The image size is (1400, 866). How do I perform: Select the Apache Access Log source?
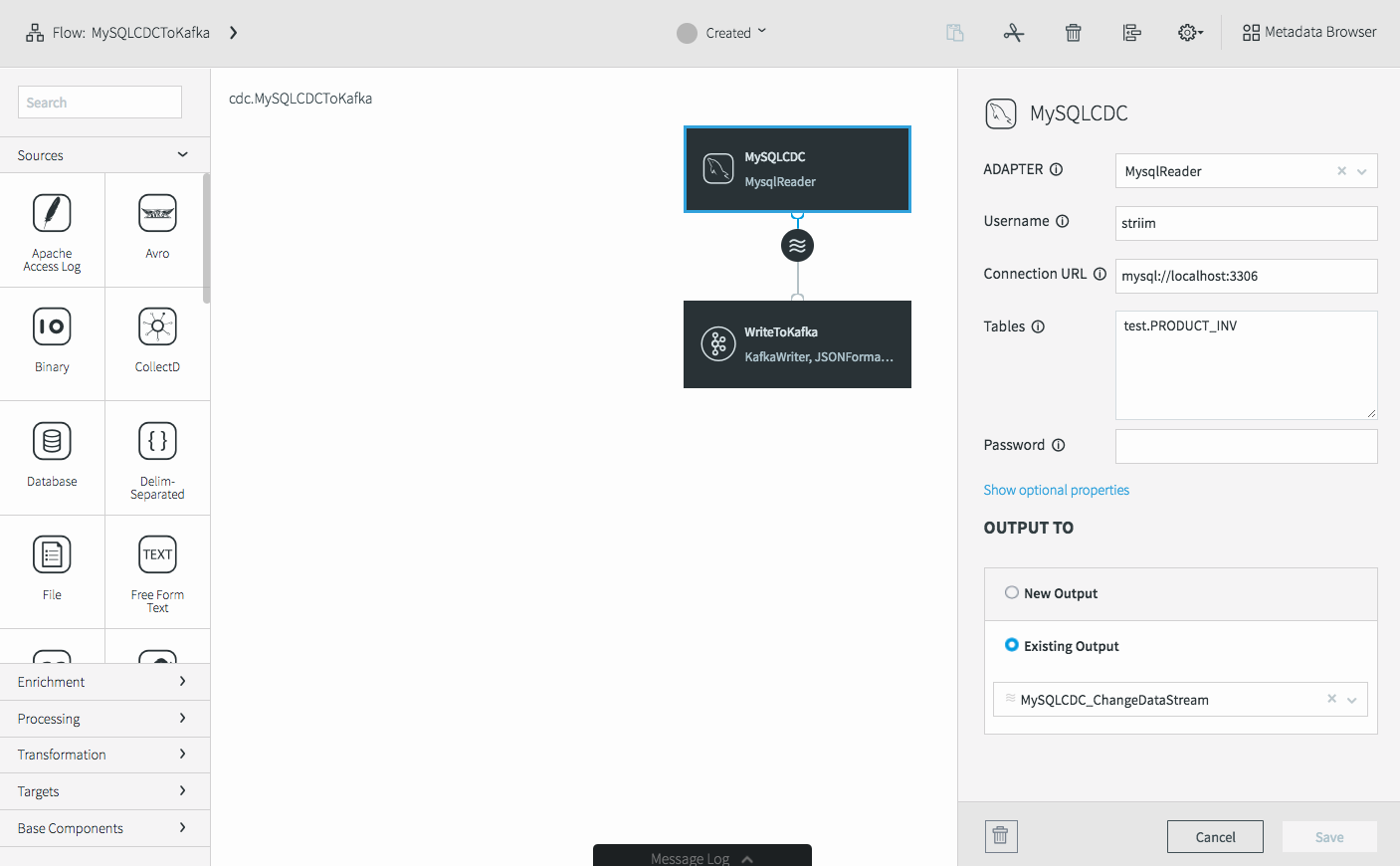(x=52, y=232)
